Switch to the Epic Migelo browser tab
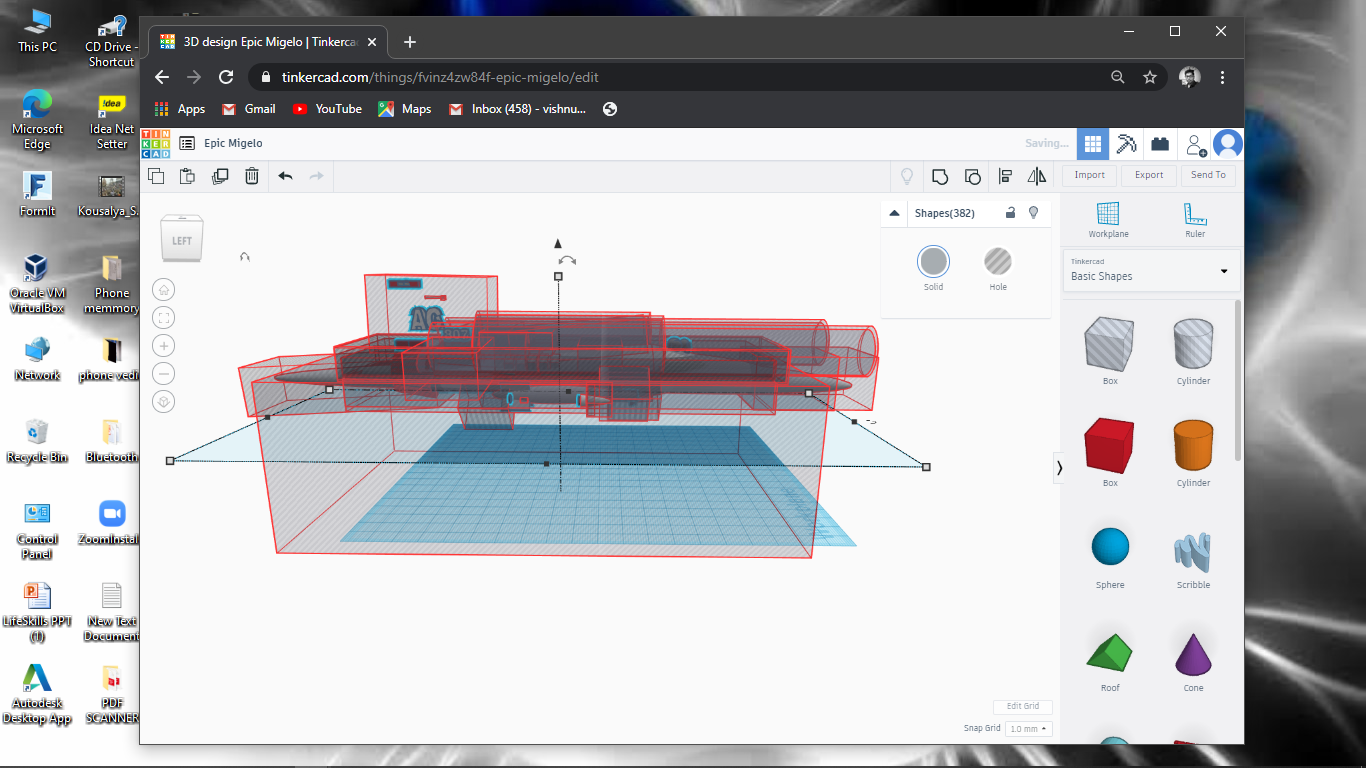 [265, 42]
